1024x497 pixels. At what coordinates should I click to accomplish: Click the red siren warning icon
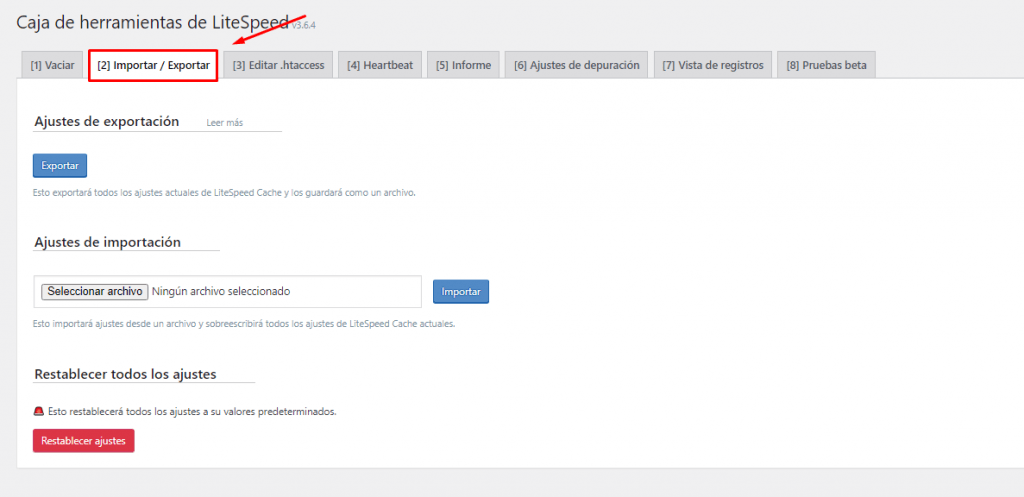[38, 412]
